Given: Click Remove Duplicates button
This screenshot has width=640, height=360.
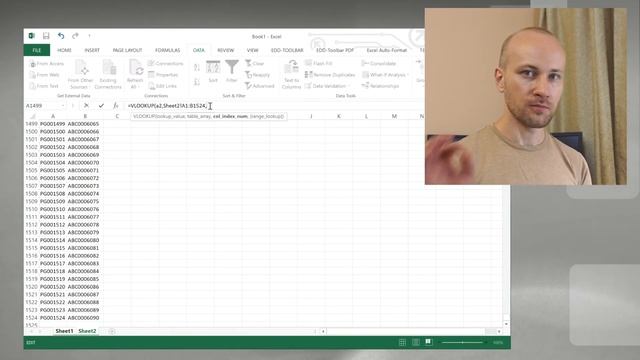Looking at the screenshot, I should click(330, 75).
